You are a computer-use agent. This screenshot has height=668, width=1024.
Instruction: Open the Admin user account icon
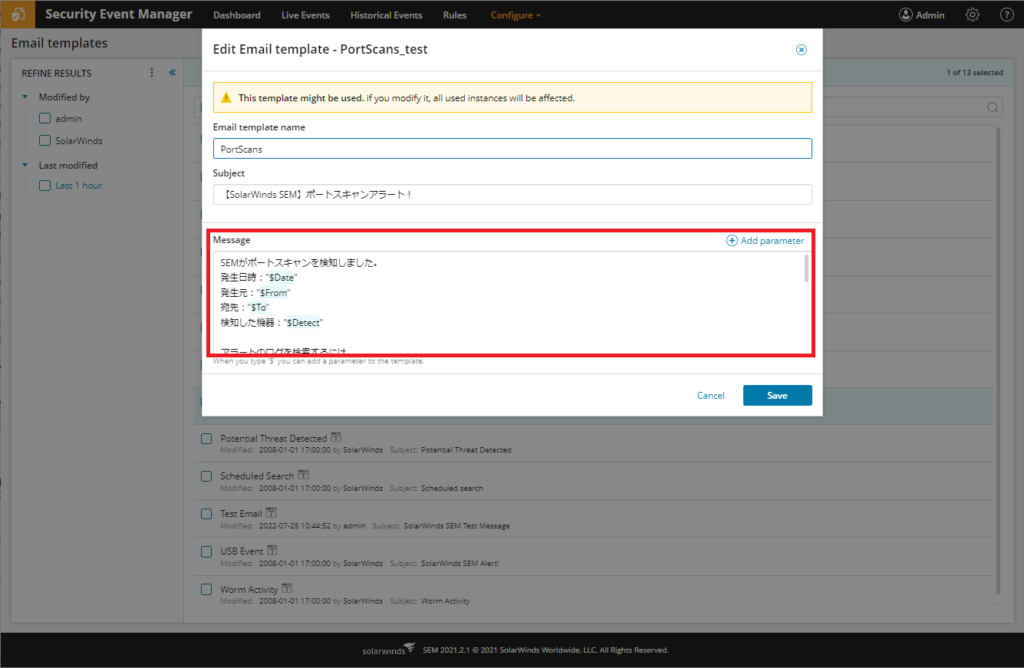point(905,14)
